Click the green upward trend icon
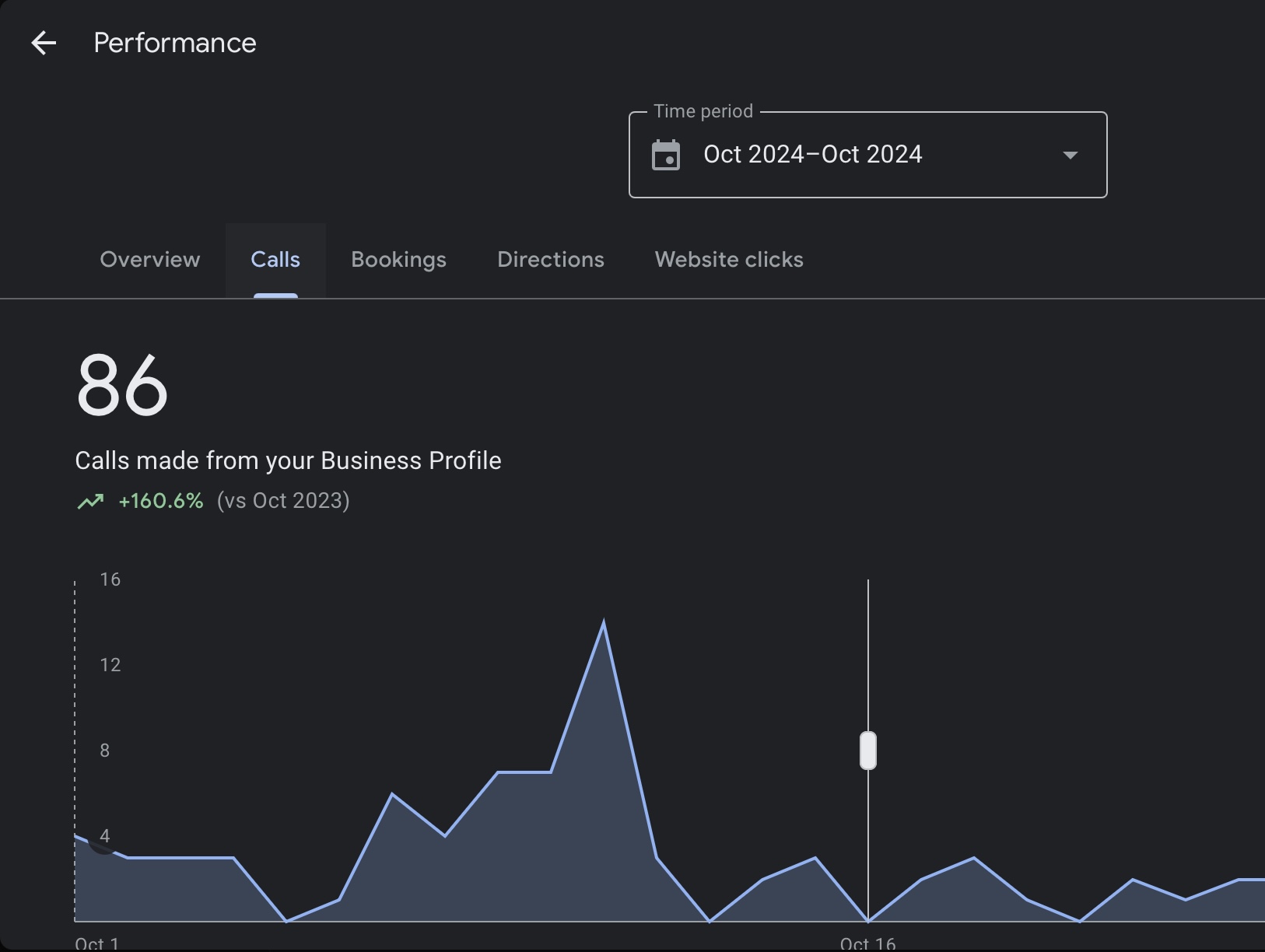Image resolution: width=1265 pixels, height=952 pixels. click(x=90, y=501)
